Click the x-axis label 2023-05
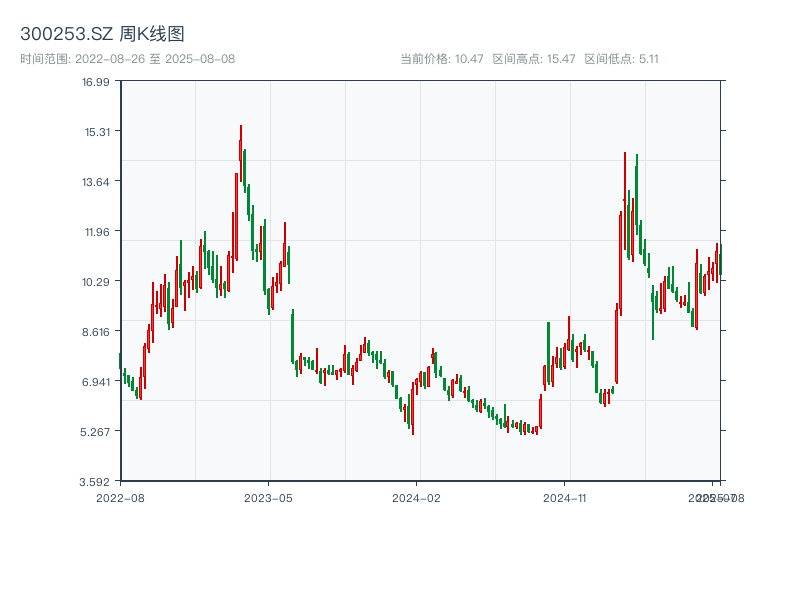 [268, 498]
